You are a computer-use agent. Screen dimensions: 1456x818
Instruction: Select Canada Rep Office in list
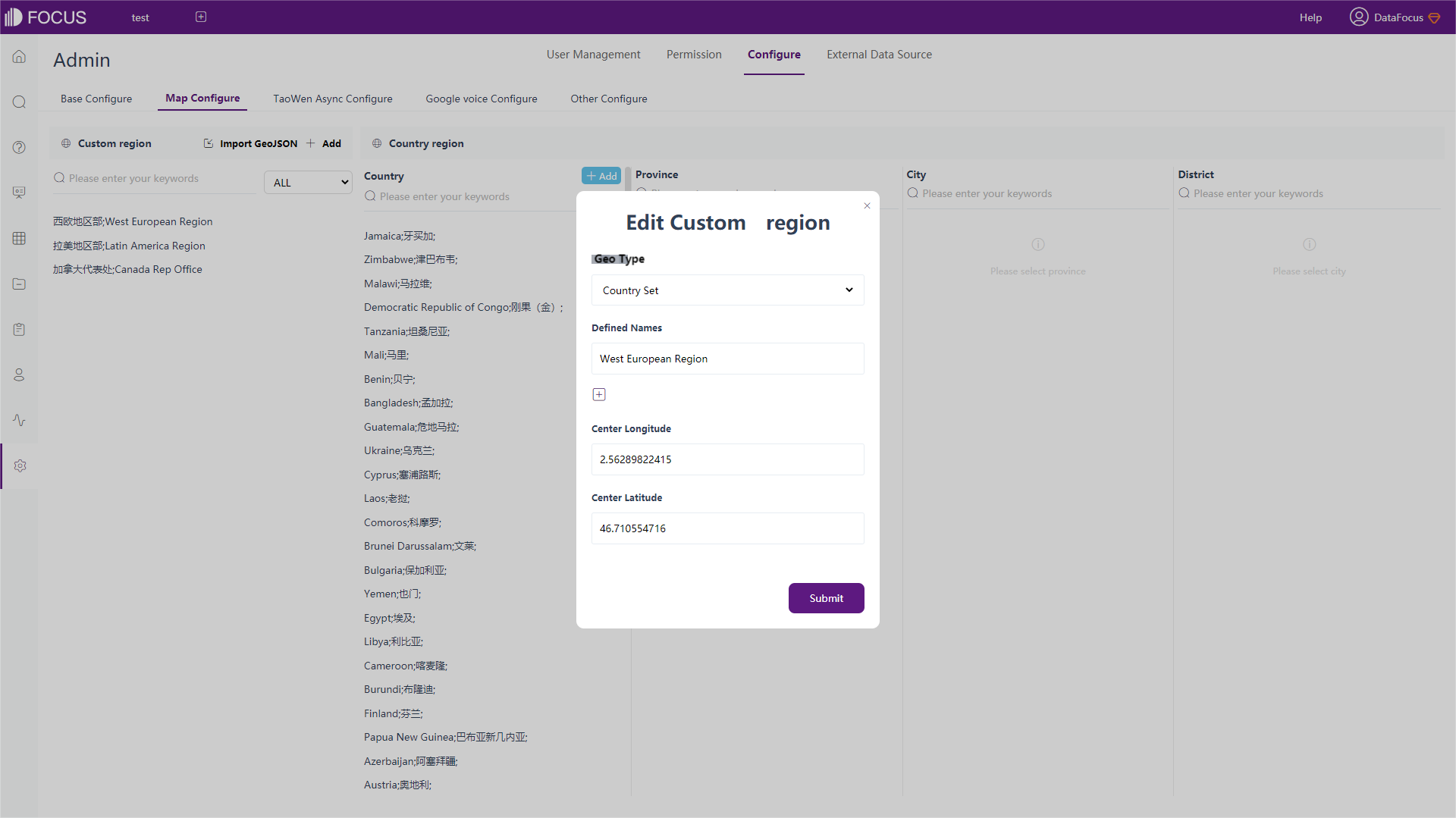click(x=127, y=269)
